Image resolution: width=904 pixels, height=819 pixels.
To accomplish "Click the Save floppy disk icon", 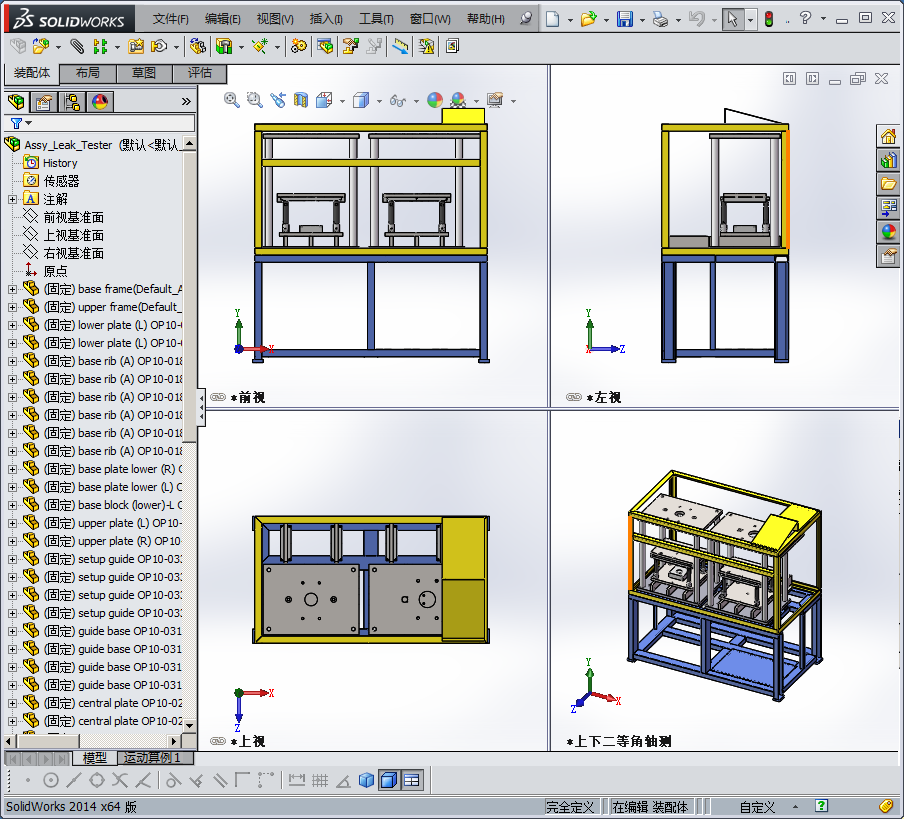I will click(625, 19).
